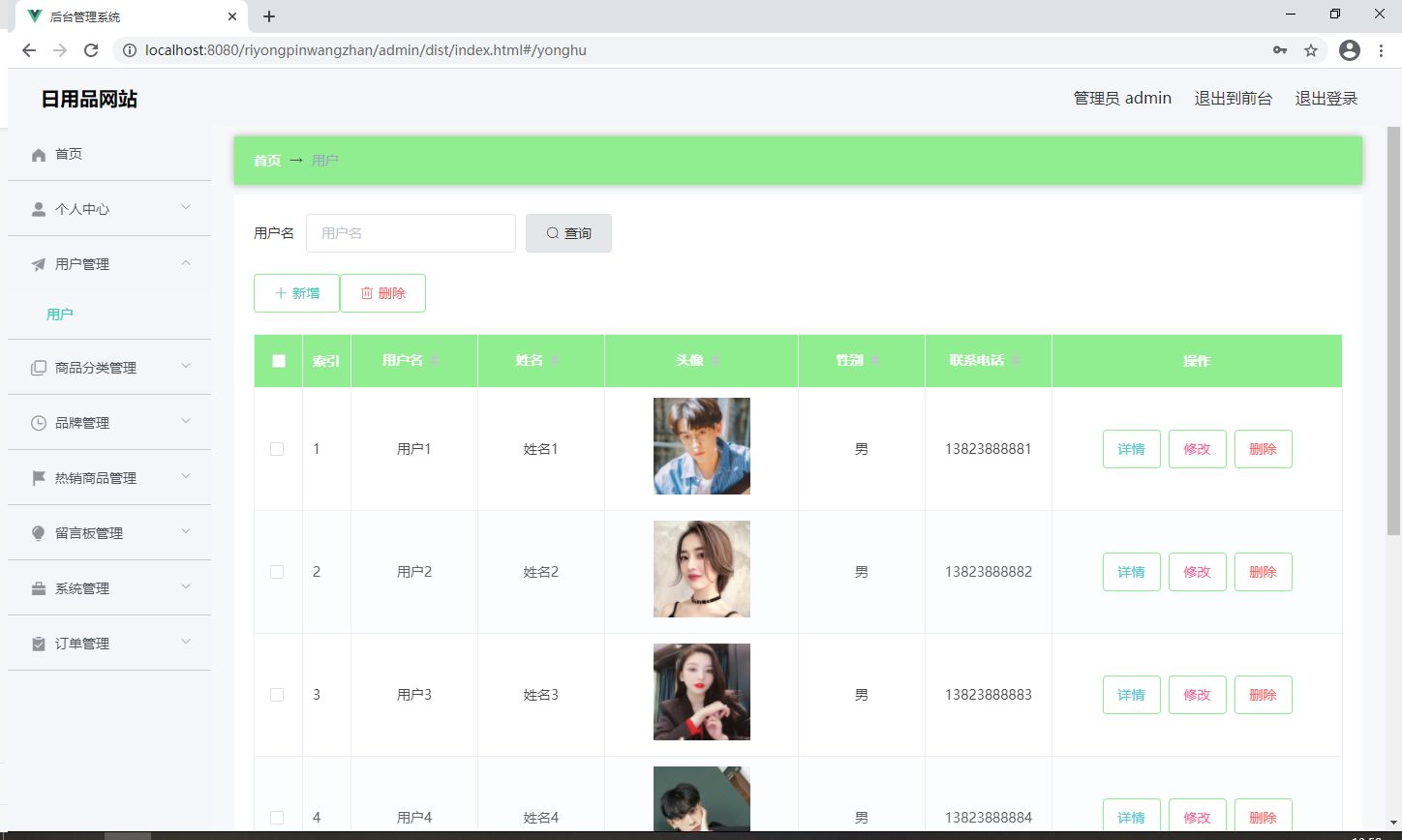The height and width of the screenshot is (840, 1402).
Task: Open 详情 for 用户3
Action: (x=1132, y=695)
